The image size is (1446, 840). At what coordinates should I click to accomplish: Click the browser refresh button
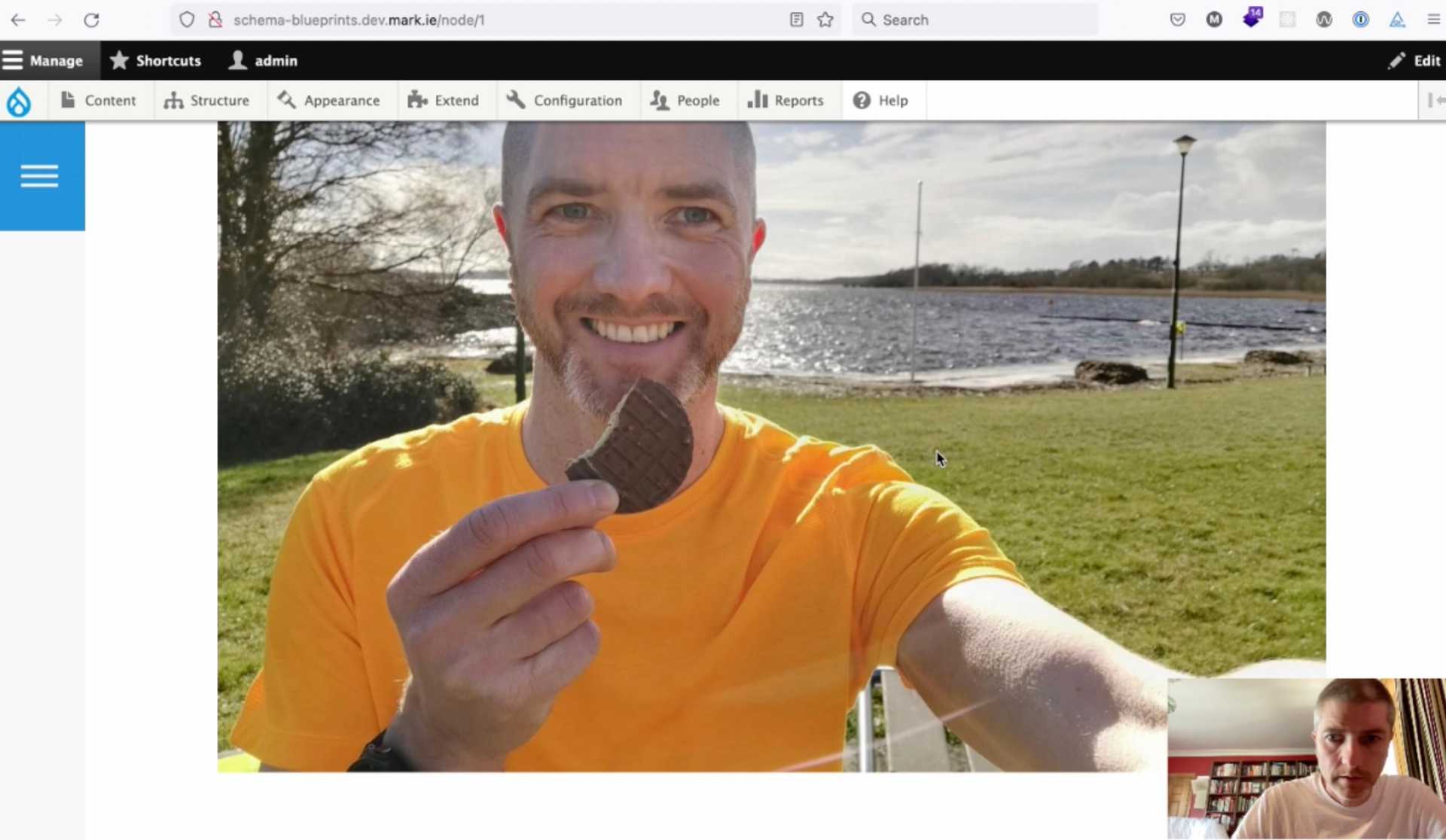click(91, 19)
